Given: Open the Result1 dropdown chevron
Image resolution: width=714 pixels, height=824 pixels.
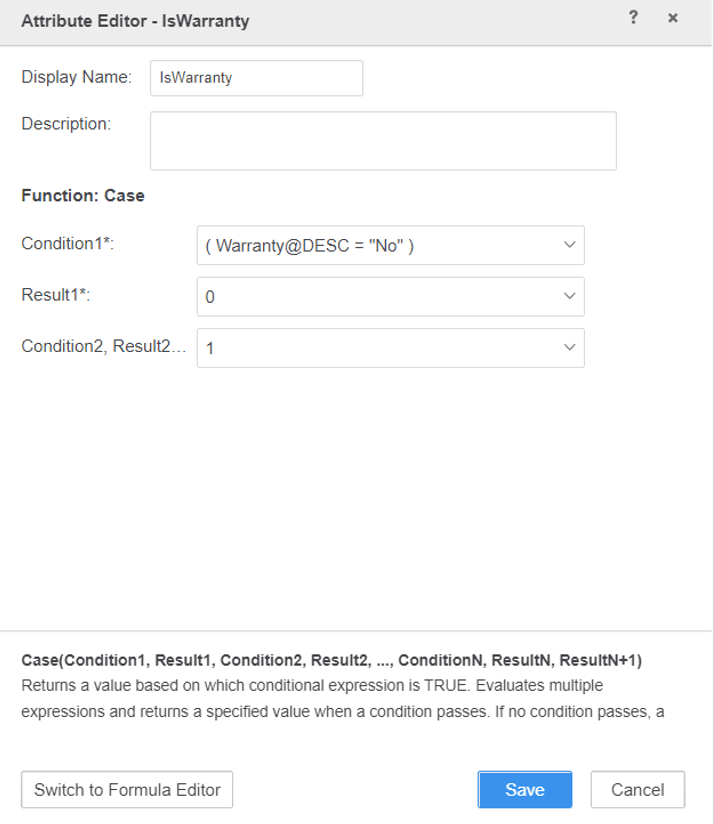Looking at the screenshot, I should (569, 297).
